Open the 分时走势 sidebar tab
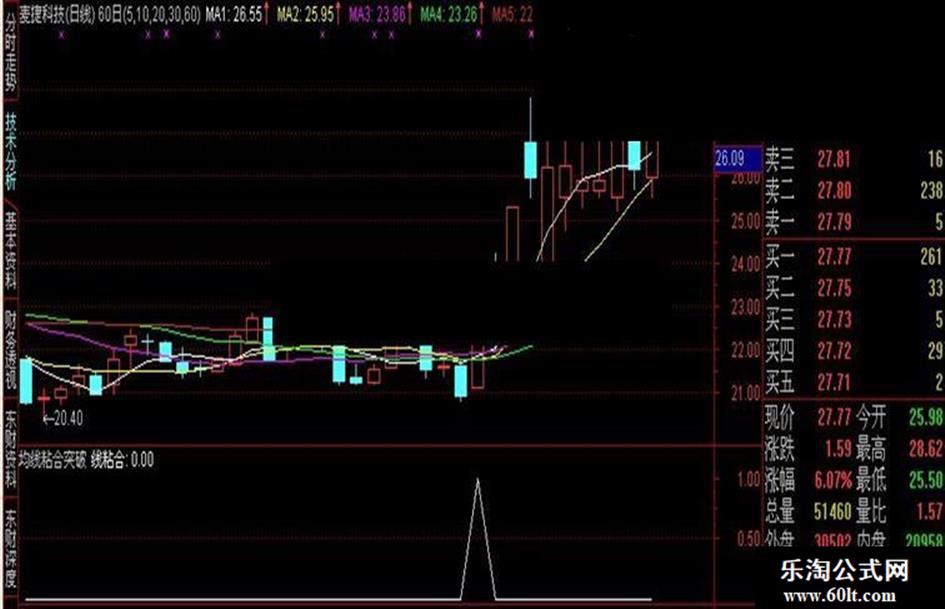 pos(10,51)
